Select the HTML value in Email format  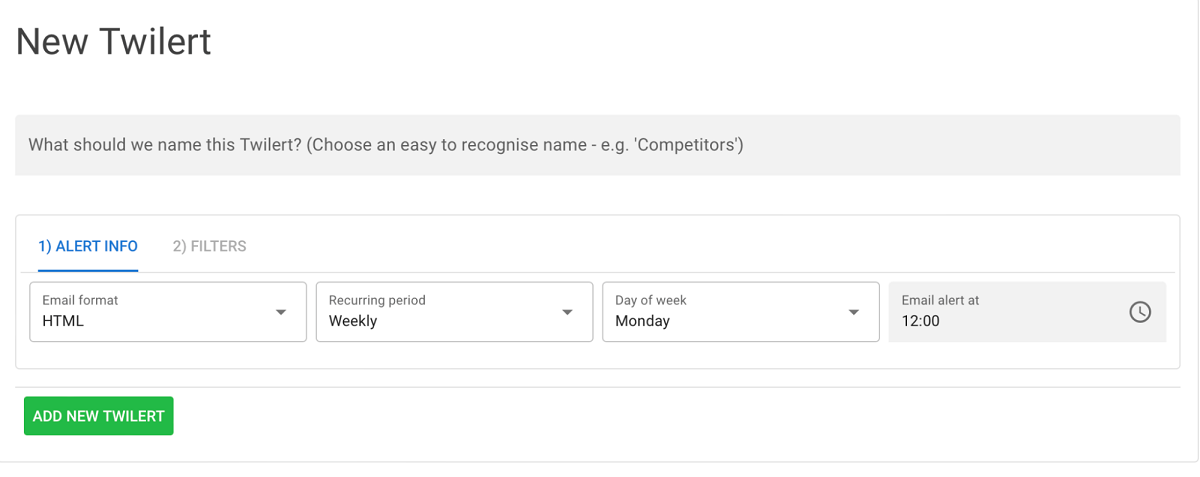coord(63,322)
